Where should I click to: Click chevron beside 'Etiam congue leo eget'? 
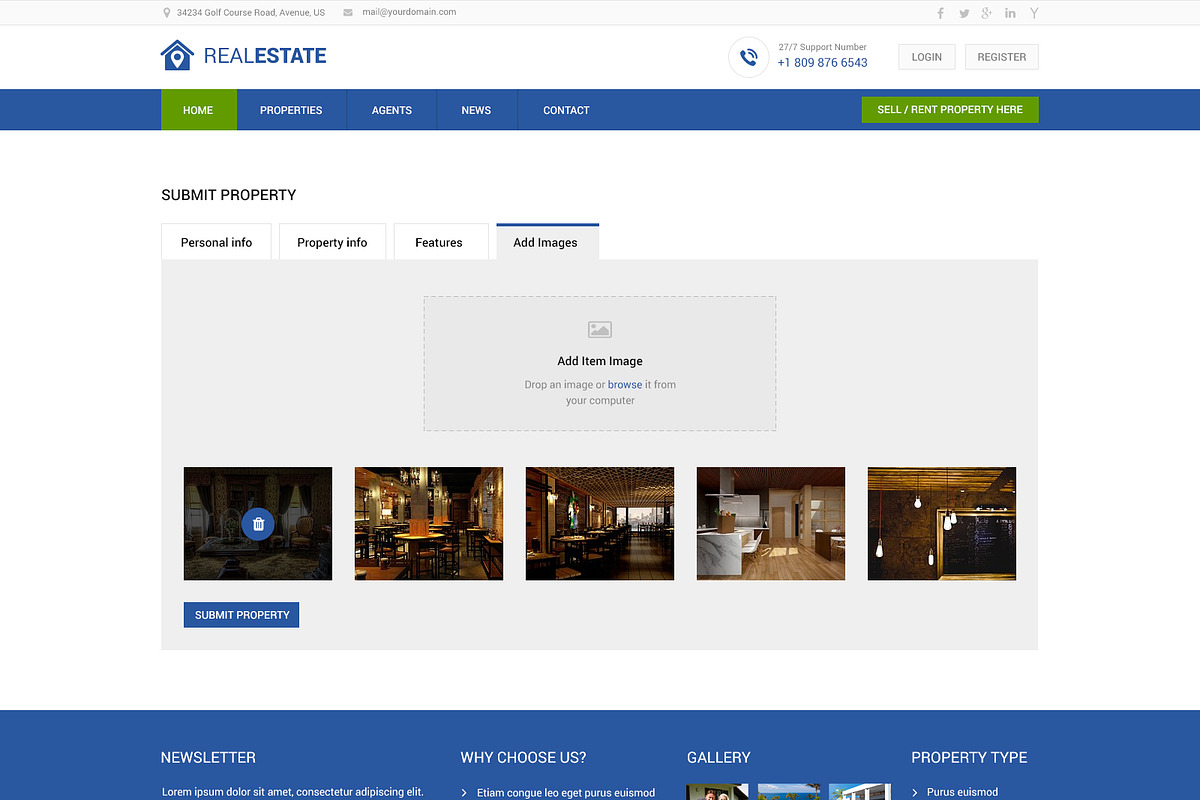tap(465, 793)
